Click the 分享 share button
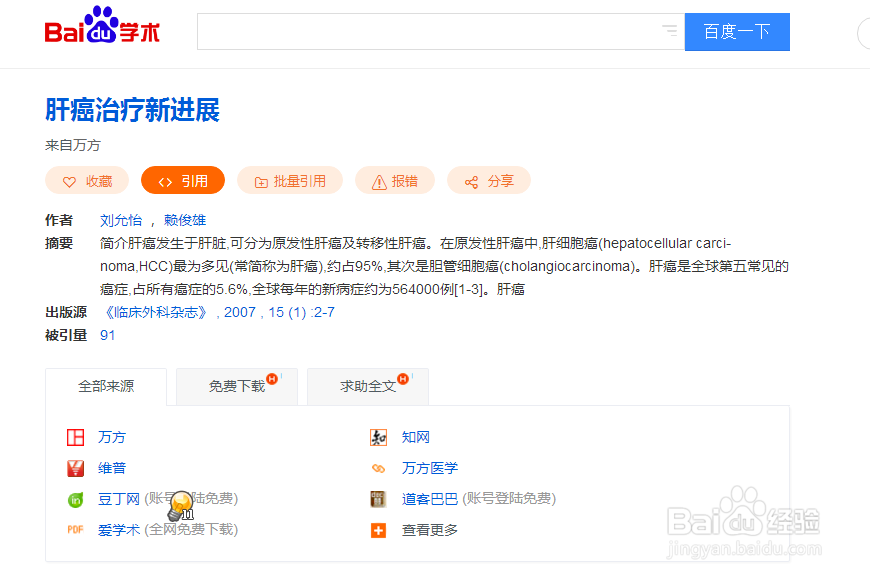 (x=489, y=181)
